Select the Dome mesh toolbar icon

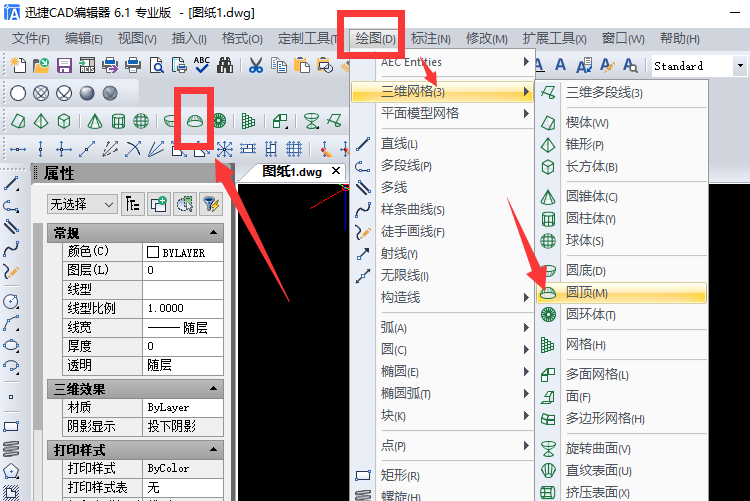[195, 121]
